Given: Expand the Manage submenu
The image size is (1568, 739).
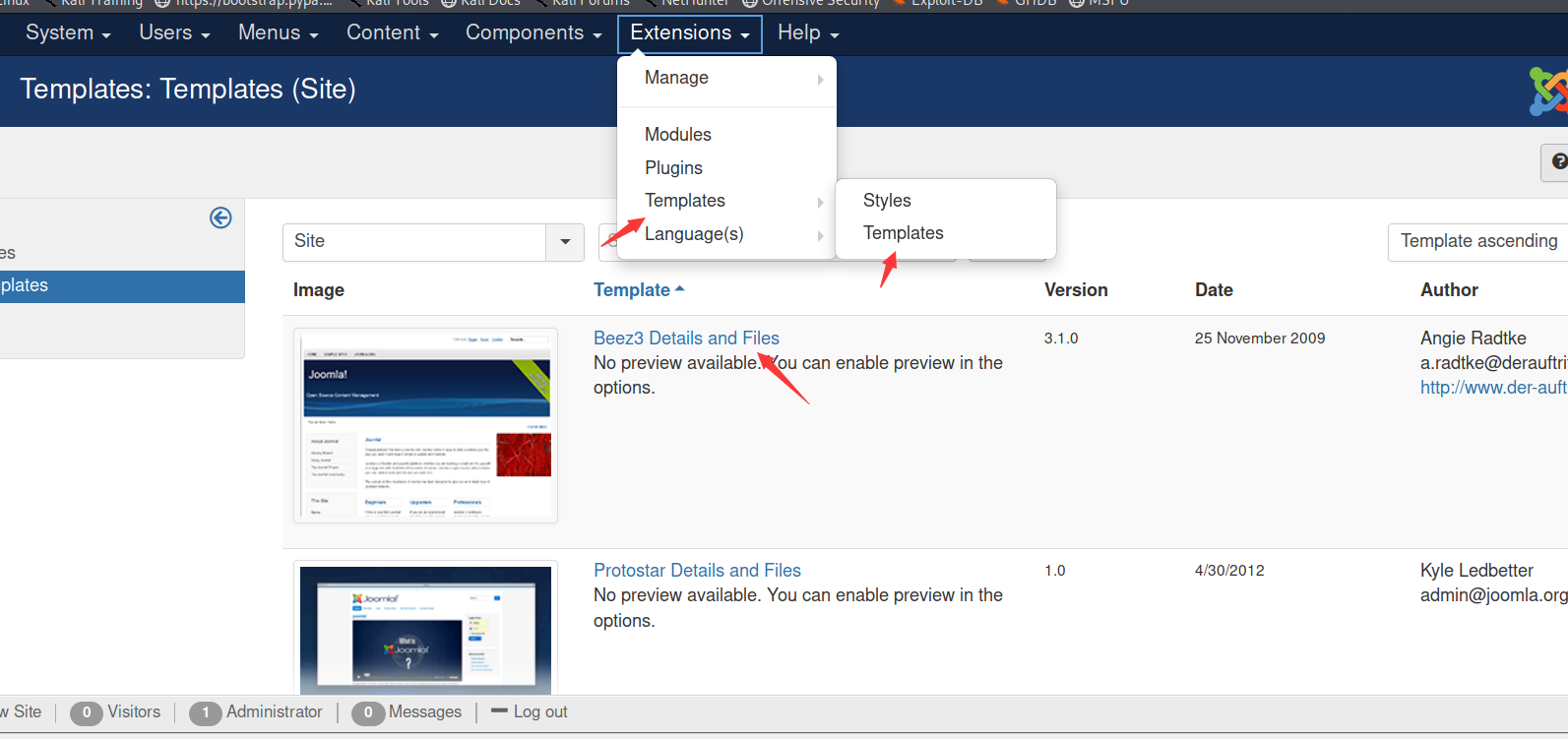Looking at the screenshot, I should click(726, 78).
